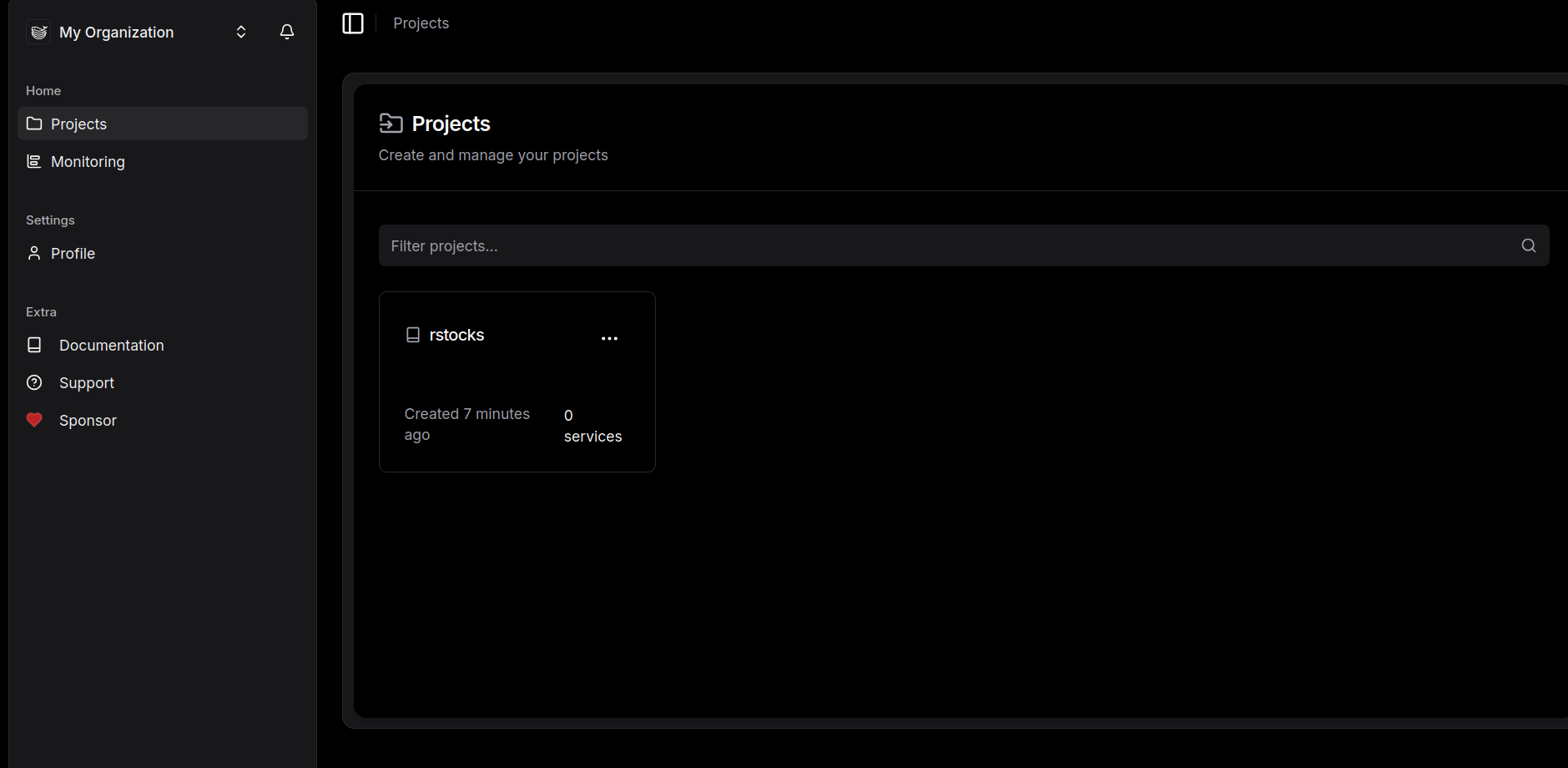Open Monitoring in the sidebar
Screen dimensions: 1568x768
tap(88, 161)
